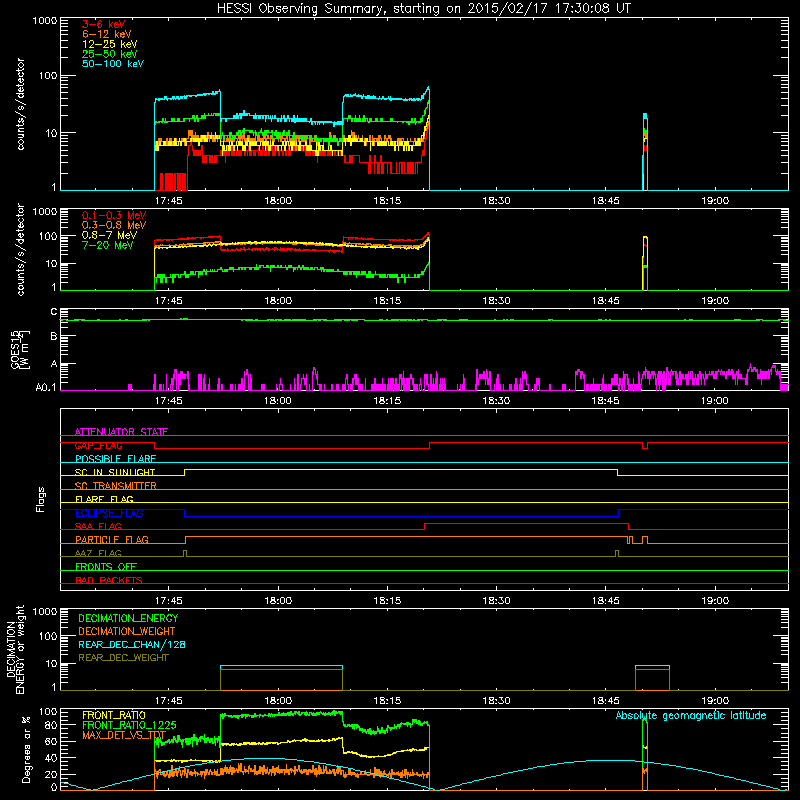This screenshot has height=800, width=800.
Task: Click the Flags panel axis label
Action: (40, 500)
